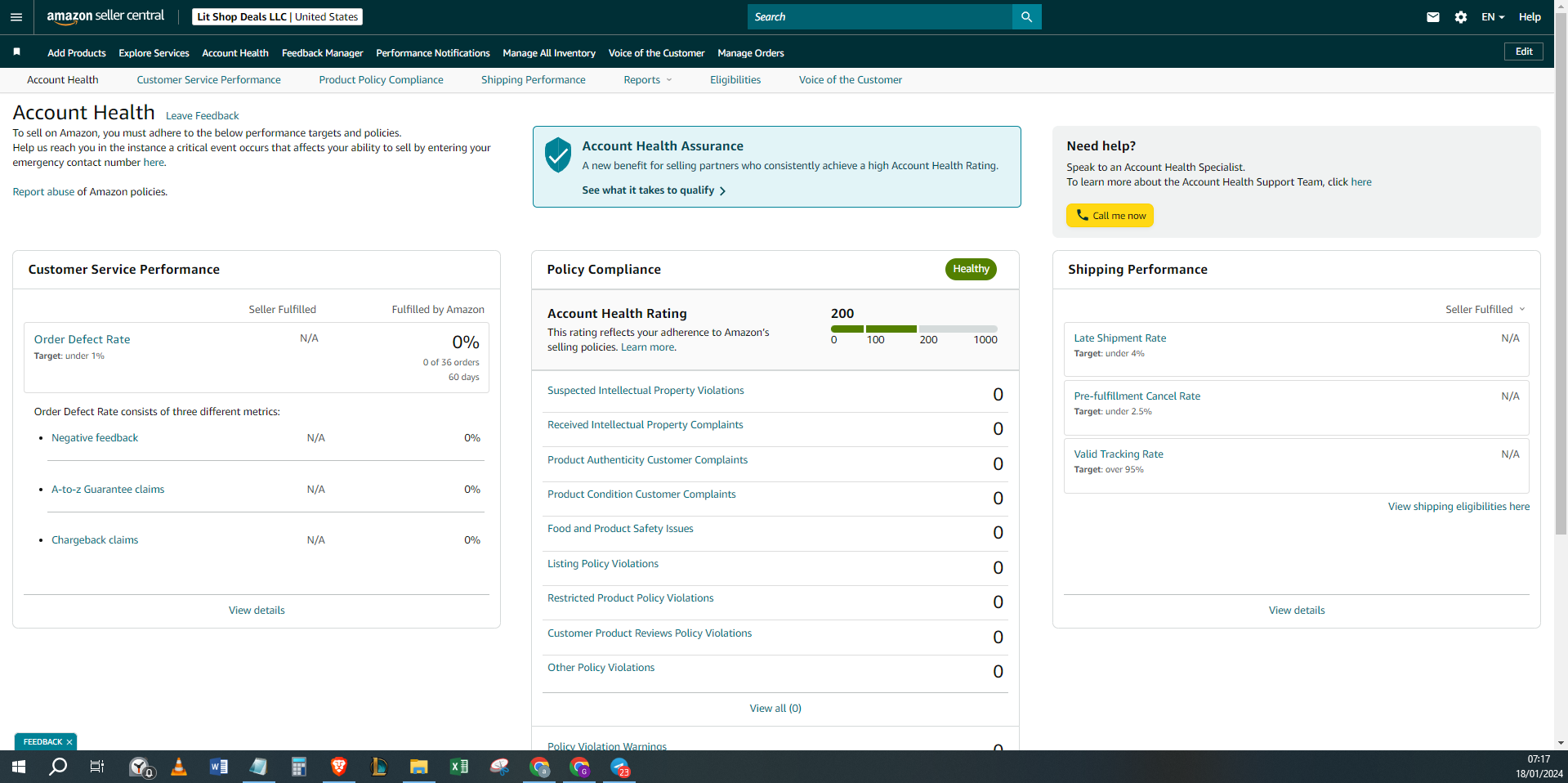Click View shipping eligibilities here link

[1459, 507]
